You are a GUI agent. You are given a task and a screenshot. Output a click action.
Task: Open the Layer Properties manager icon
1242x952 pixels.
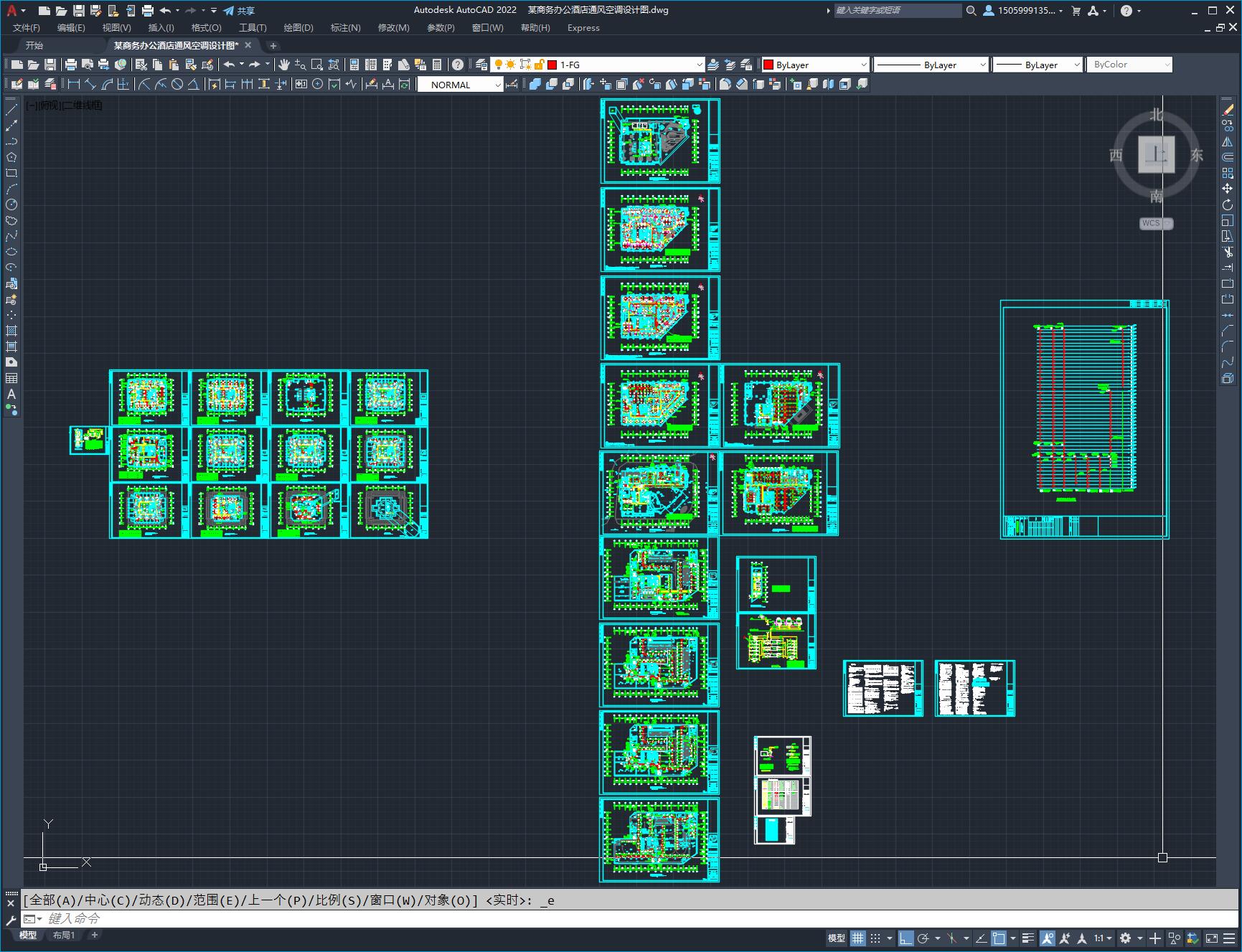point(481,65)
